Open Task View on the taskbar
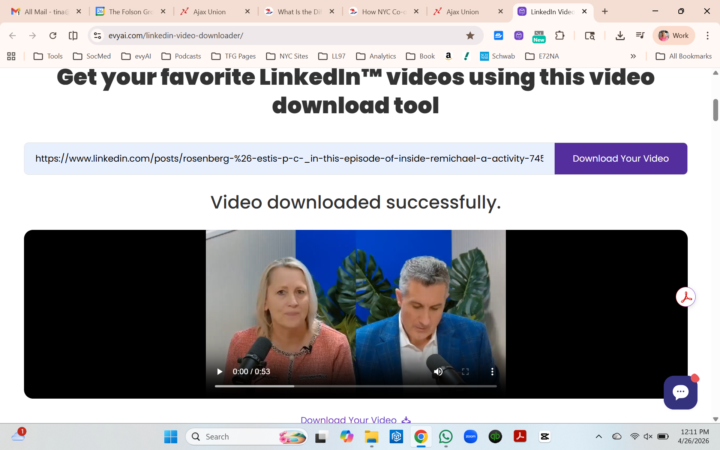720x450 pixels. [321, 436]
